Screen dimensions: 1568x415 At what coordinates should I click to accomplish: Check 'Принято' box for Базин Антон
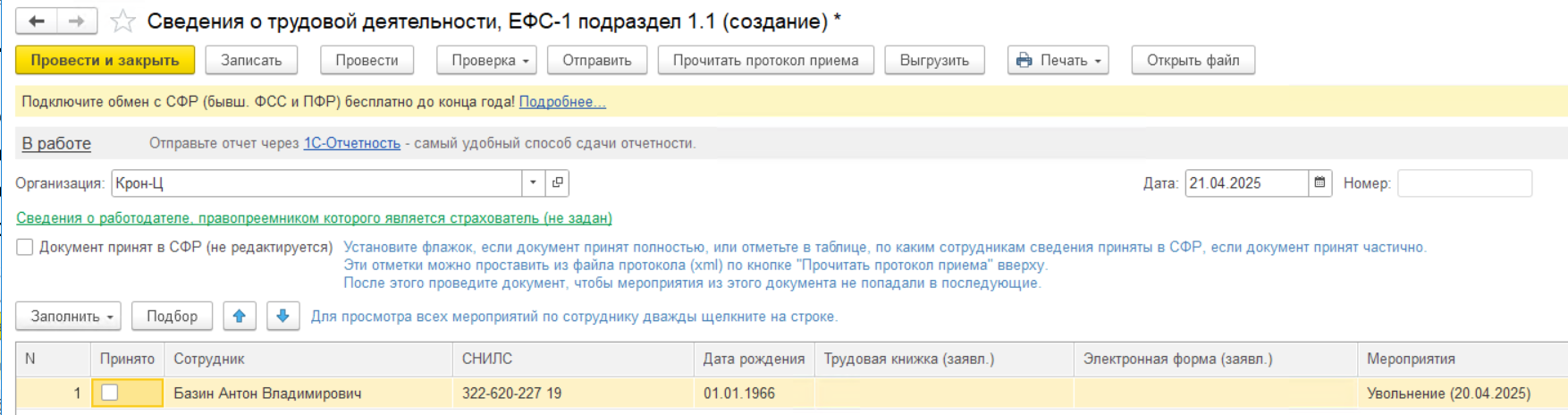110,393
